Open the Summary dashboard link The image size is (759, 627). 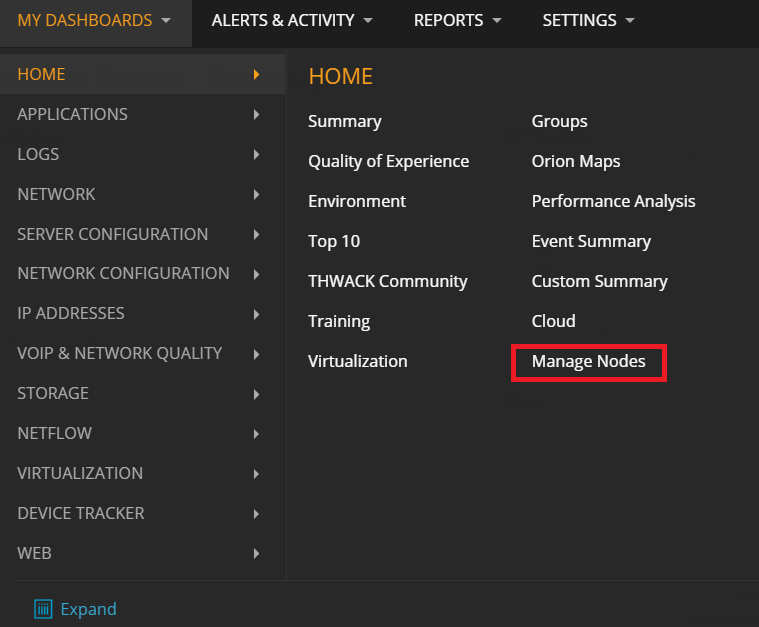(345, 121)
